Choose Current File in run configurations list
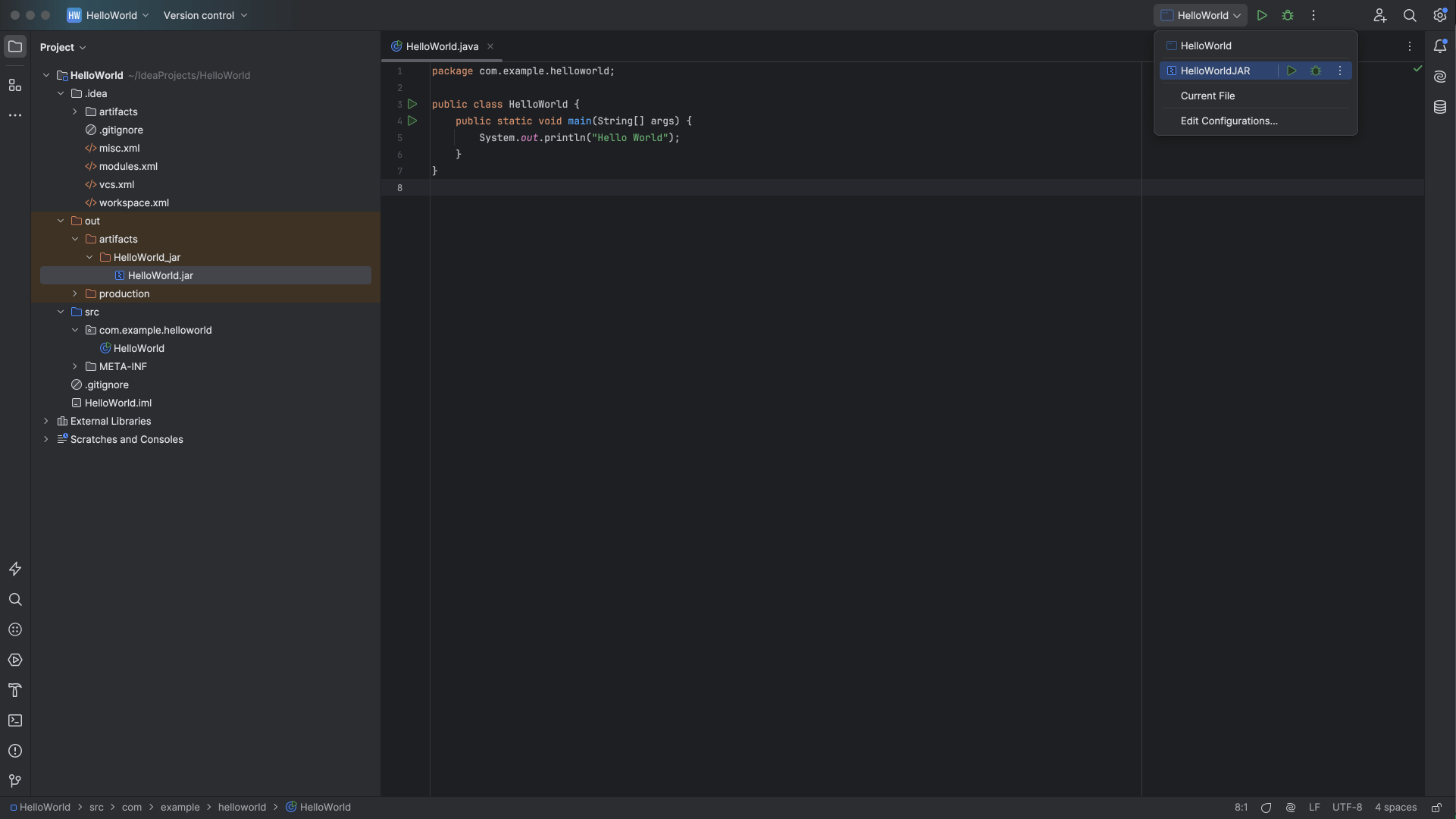 coord(1207,96)
